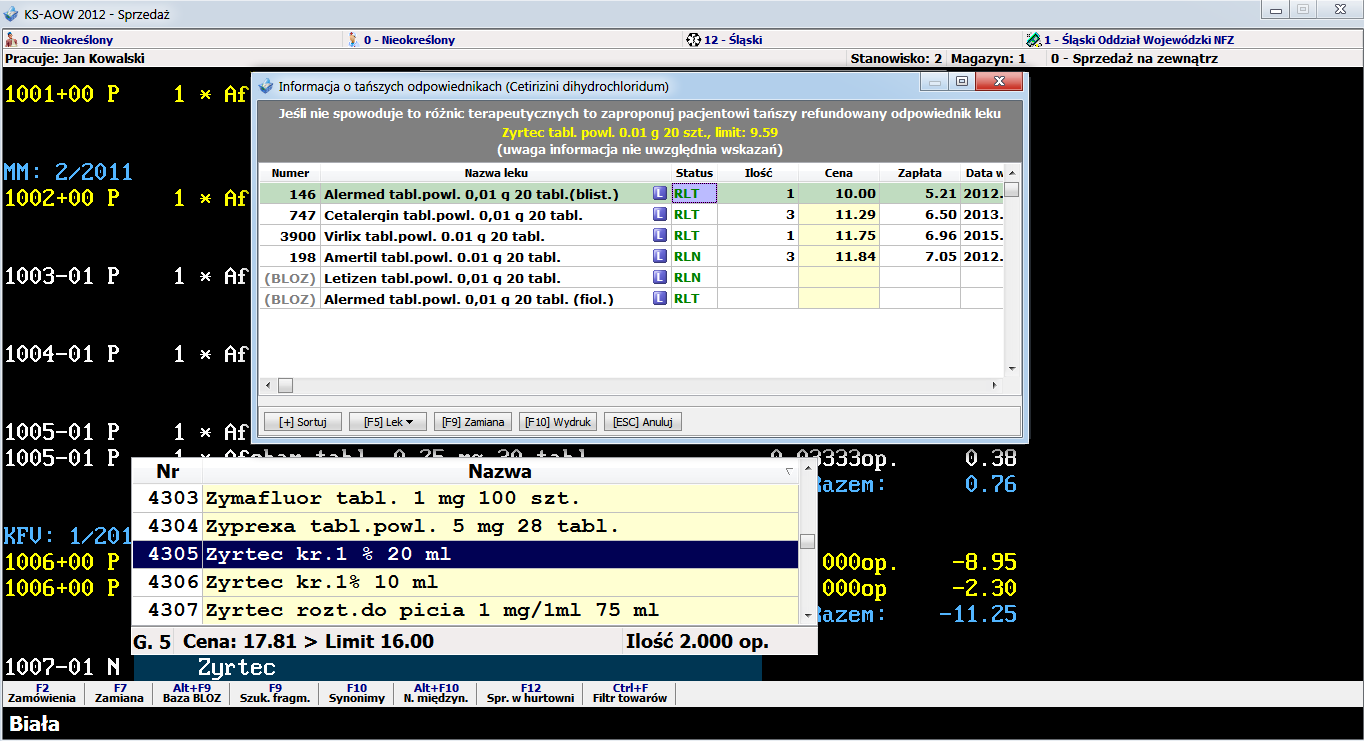Click the L icon in the Amertil row
The image size is (1364, 741).
pyautogui.click(x=659, y=256)
